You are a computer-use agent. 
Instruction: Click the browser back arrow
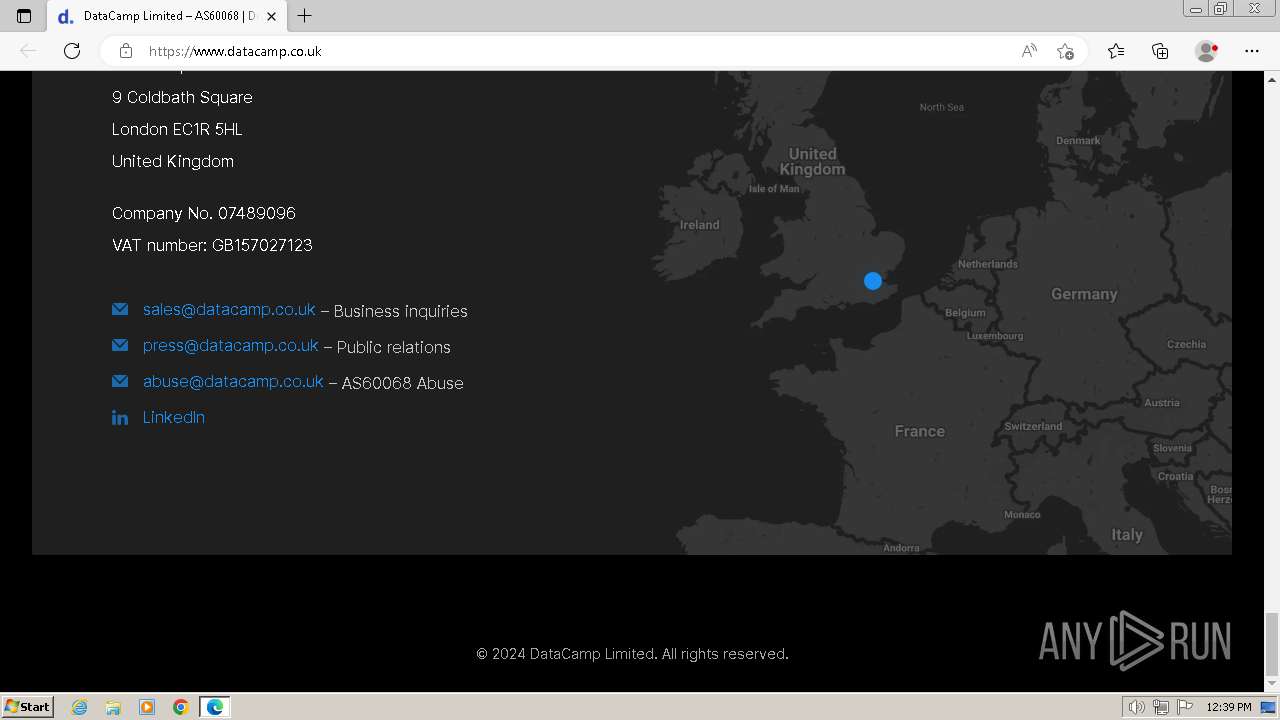[28, 51]
